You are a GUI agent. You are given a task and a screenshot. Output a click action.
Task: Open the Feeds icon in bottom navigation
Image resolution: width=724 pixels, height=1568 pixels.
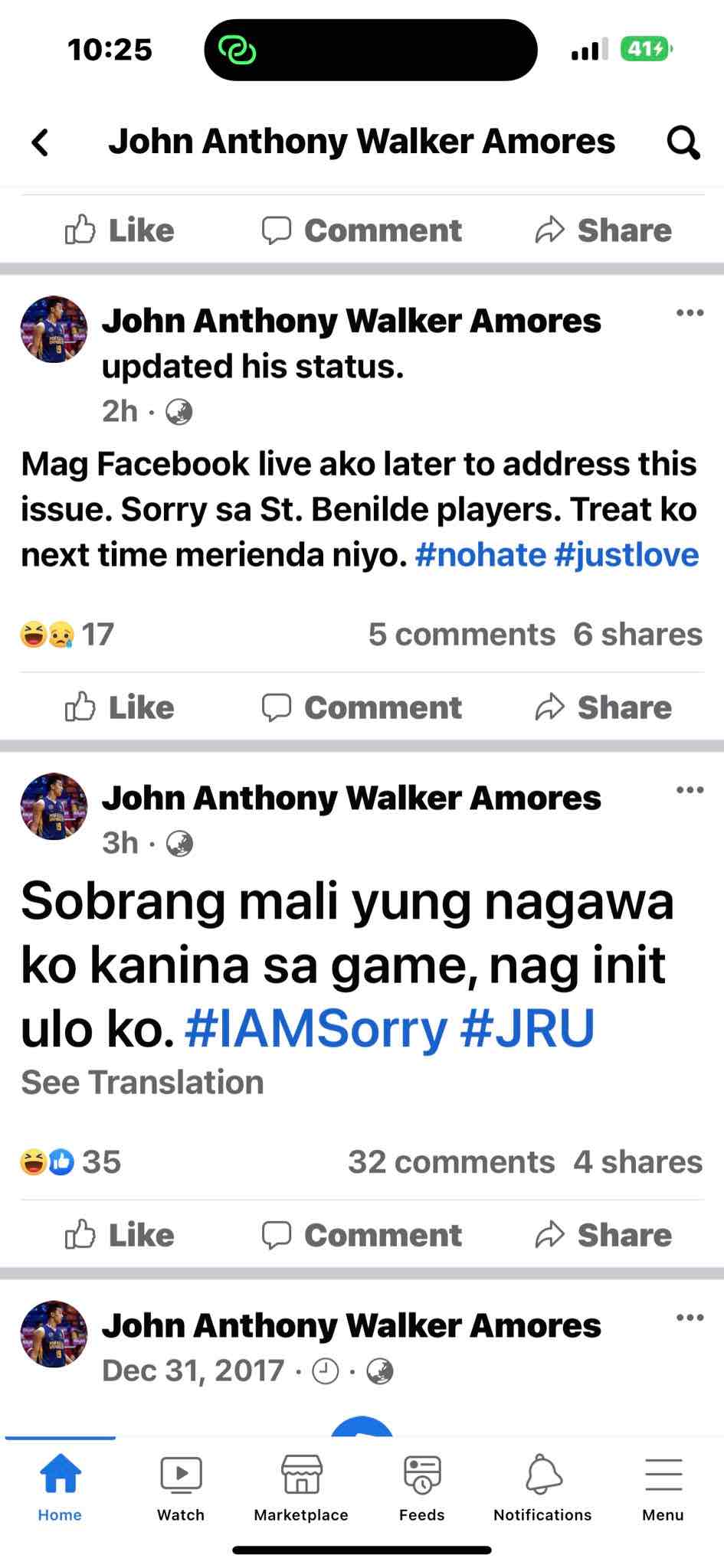pyautogui.click(x=421, y=1488)
